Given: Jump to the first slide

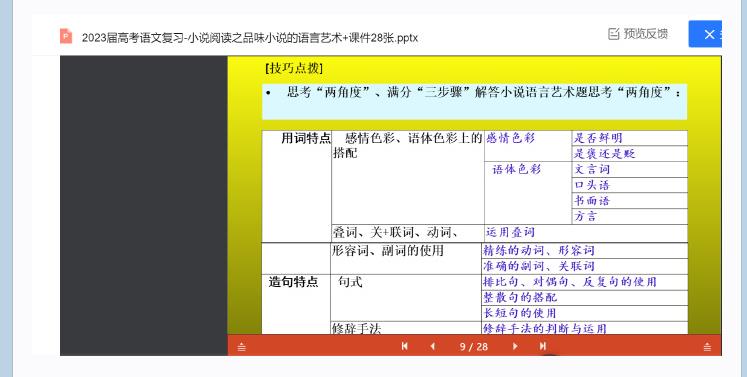Looking at the screenshot, I should 404,346.
